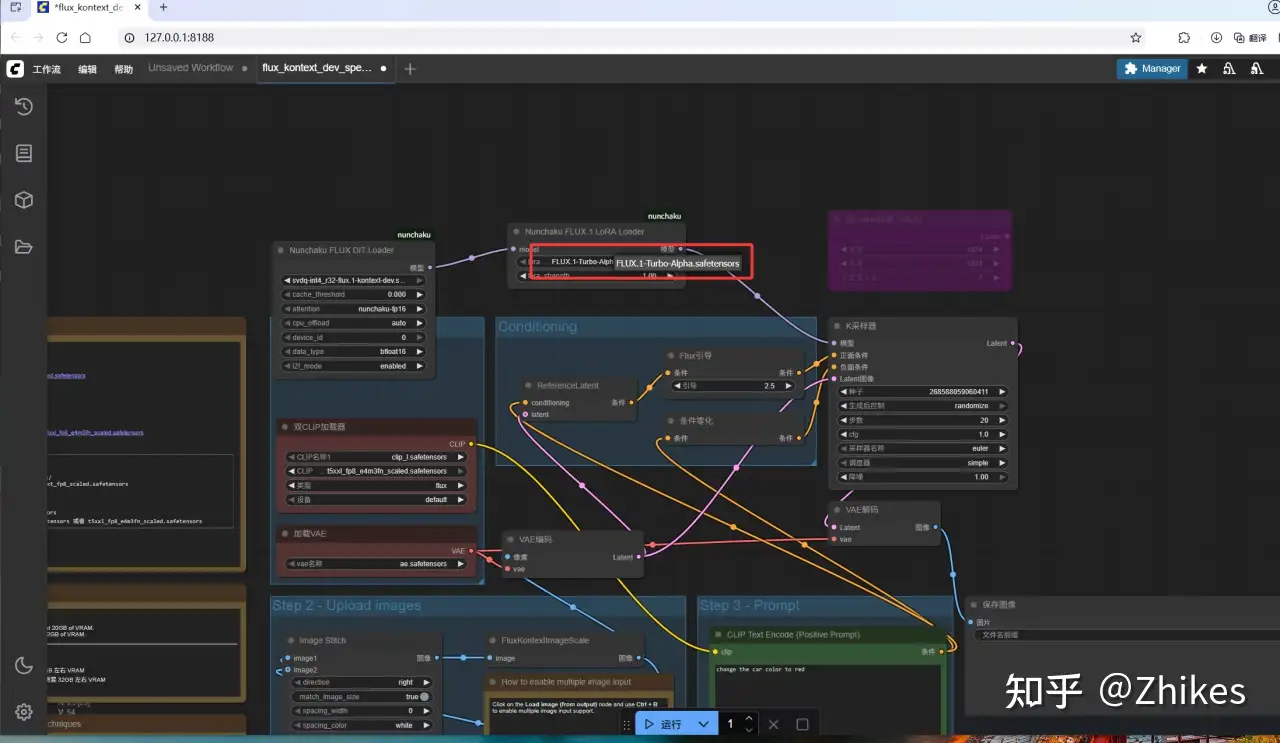Collapse the VAE解码 node dot

(837, 510)
